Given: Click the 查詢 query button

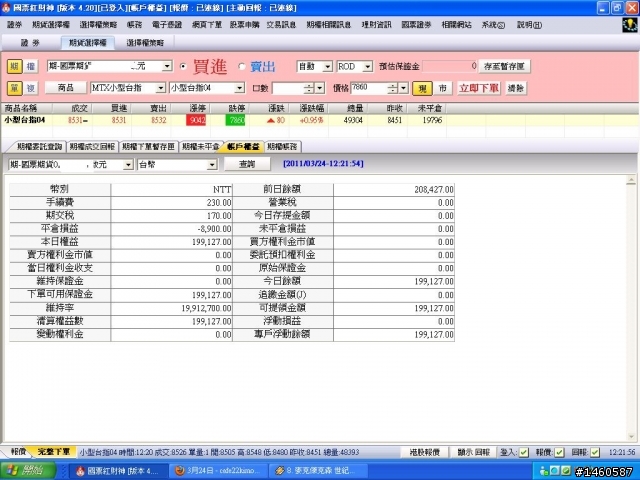Looking at the screenshot, I should tap(247, 164).
